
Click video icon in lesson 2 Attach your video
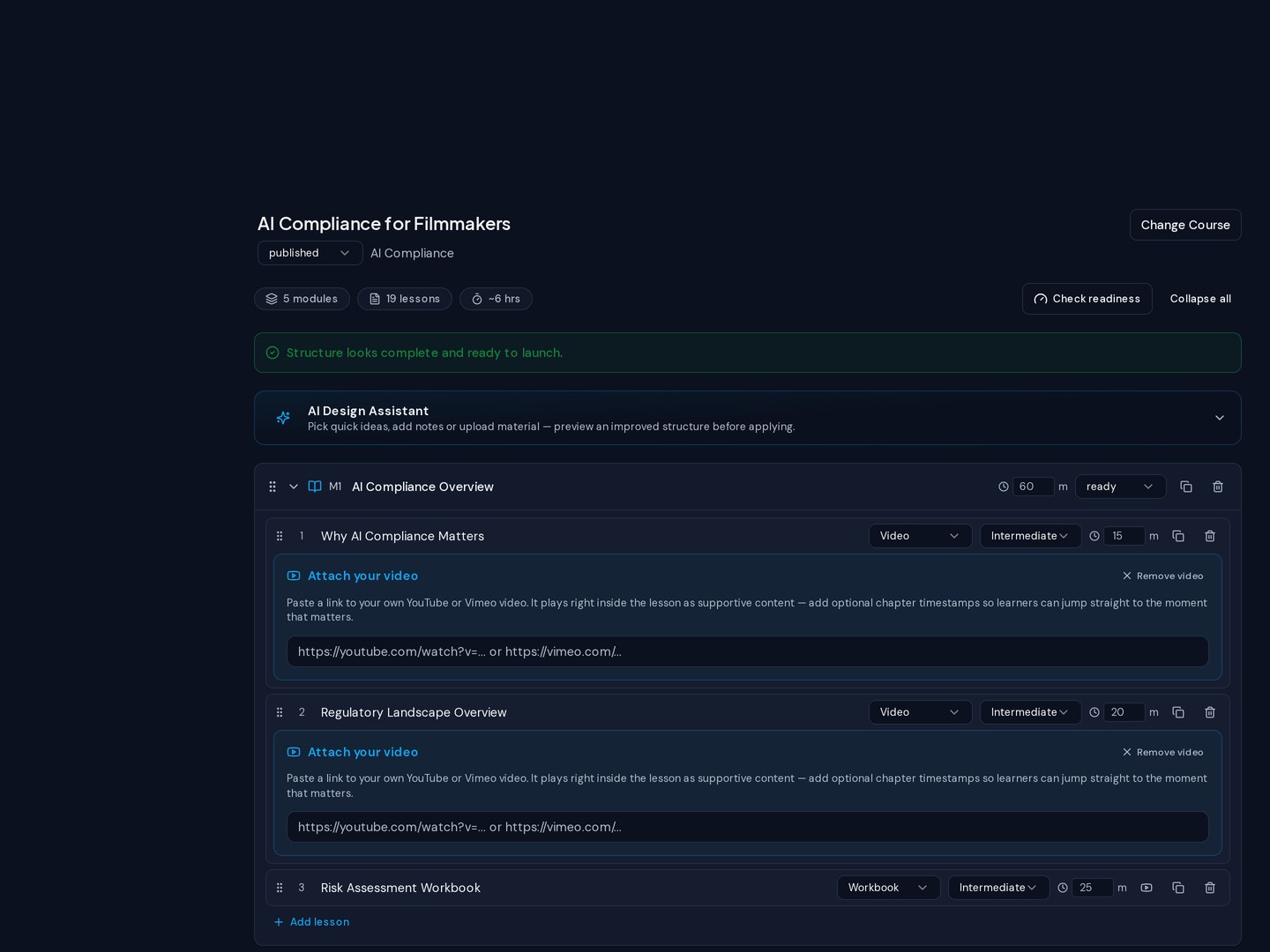pyautogui.click(x=294, y=752)
